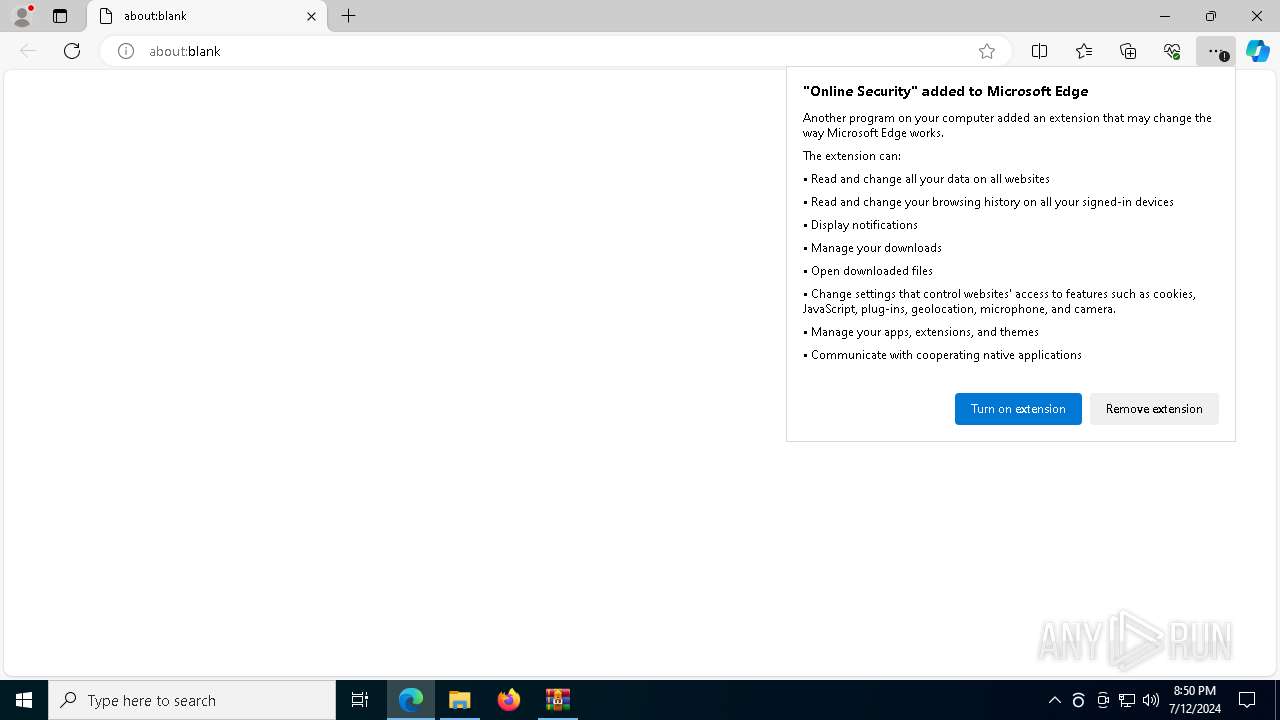The width and height of the screenshot is (1280, 720).
Task: Select the about:blank tab
Action: tap(207, 16)
